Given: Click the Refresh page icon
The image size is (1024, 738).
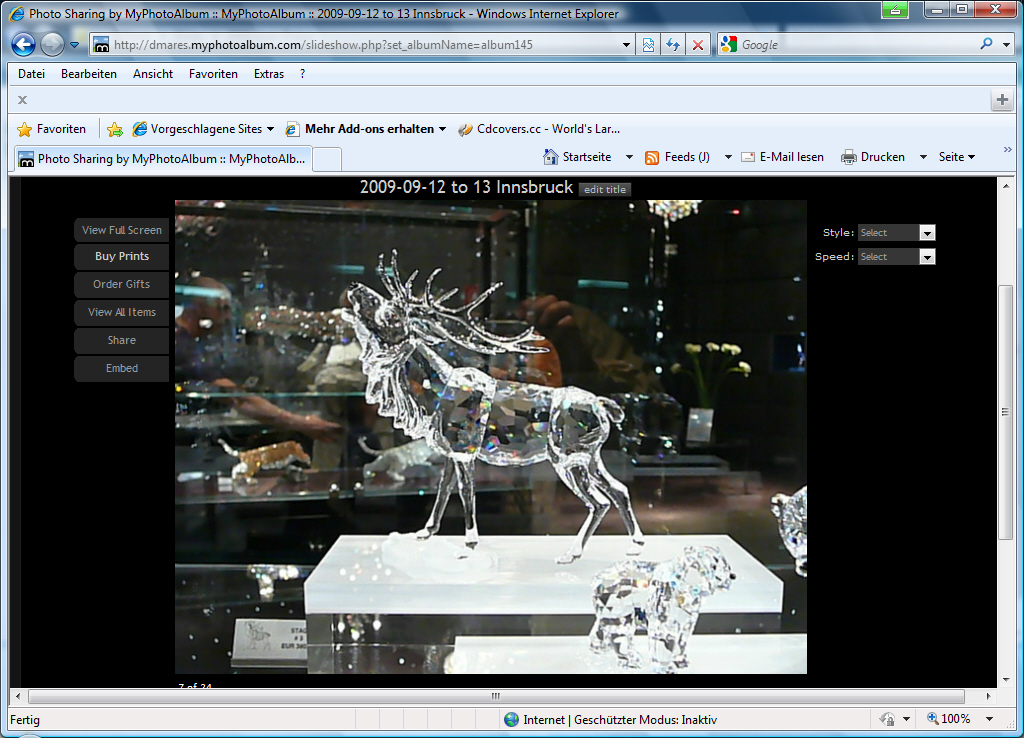Looking at the screenshot, I should (x=673, y=45).
